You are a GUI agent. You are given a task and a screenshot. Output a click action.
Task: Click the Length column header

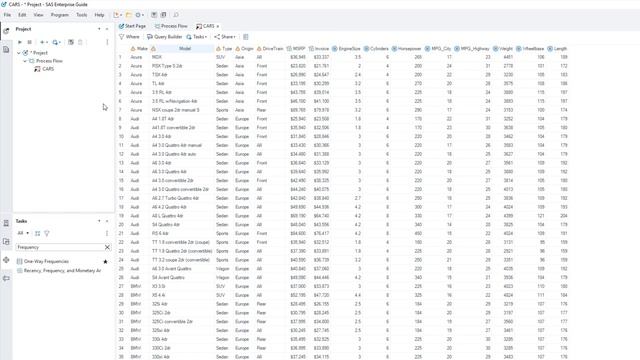point(557,49)
